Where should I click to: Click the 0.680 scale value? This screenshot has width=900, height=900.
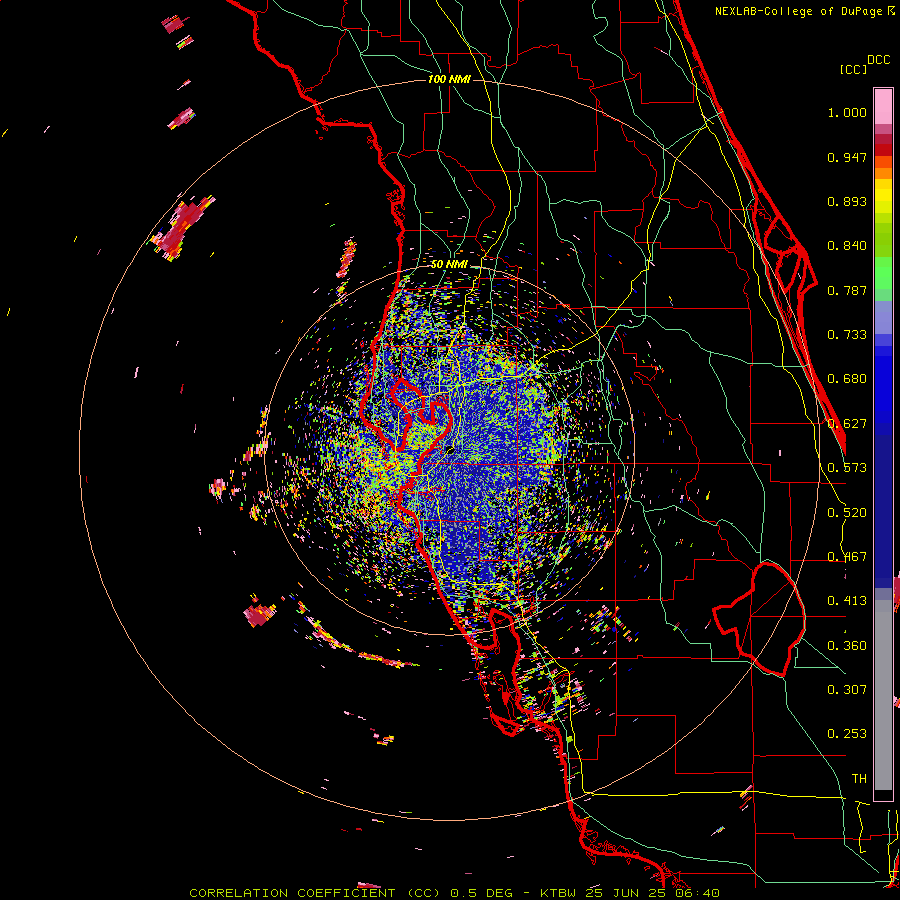click(x=847, y=379)
